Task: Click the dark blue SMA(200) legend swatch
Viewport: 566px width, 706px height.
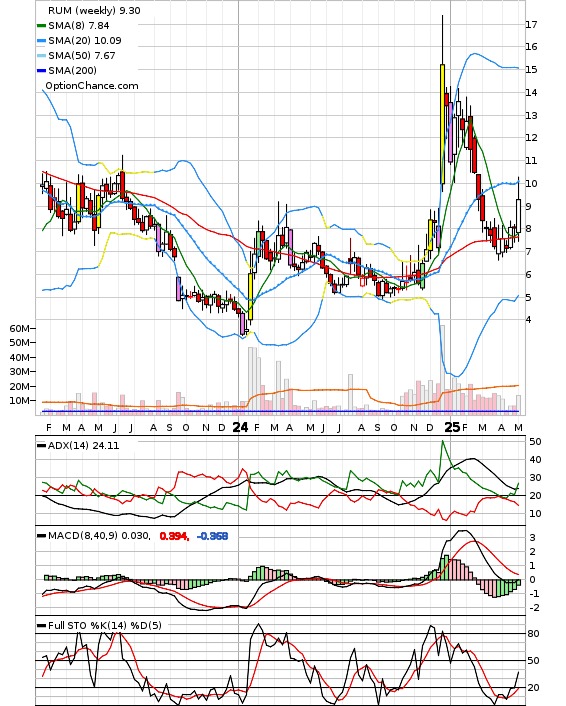Action: pos(41,71)
